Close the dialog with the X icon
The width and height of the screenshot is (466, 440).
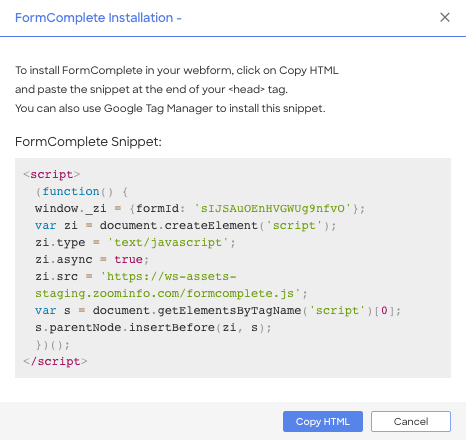tap(445, 17)
